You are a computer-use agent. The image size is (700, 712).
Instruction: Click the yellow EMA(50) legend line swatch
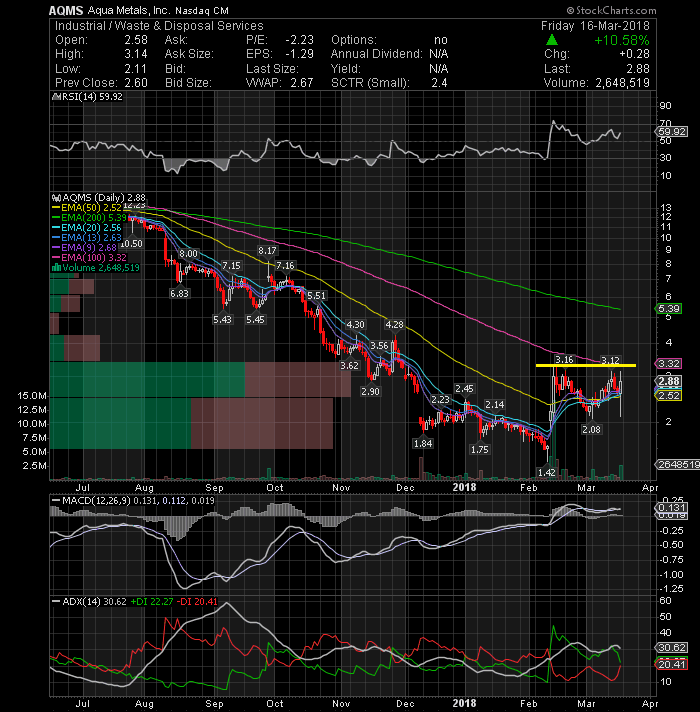point(56,208)
